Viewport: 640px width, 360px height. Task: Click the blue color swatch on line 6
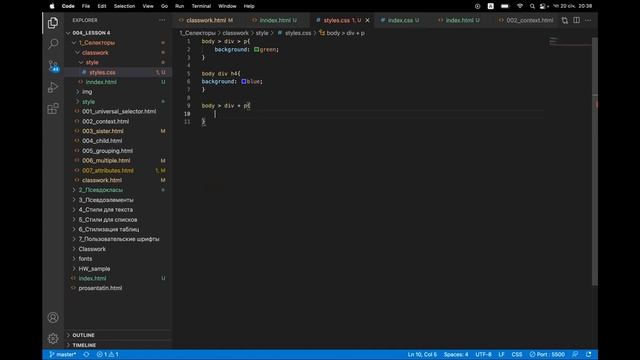click(244, 82)
